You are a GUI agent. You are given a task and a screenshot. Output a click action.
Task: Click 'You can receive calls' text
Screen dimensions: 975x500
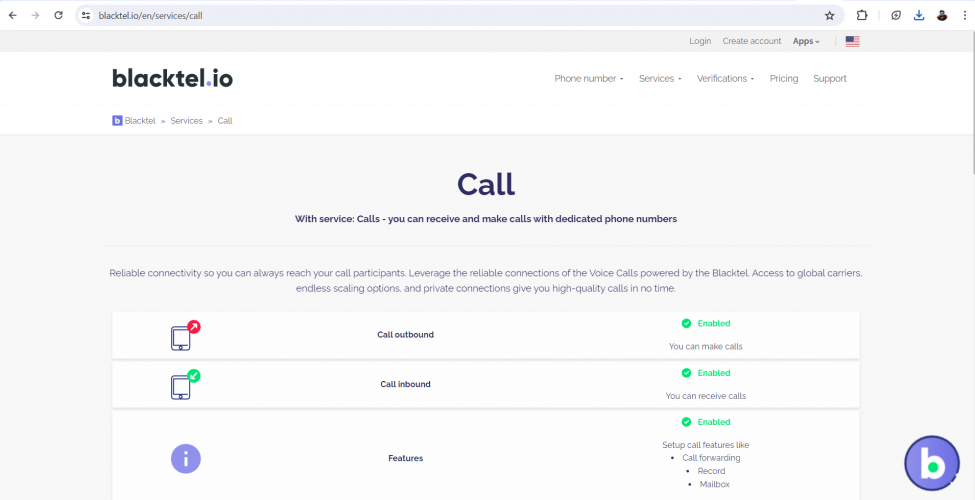click(706, 396)
